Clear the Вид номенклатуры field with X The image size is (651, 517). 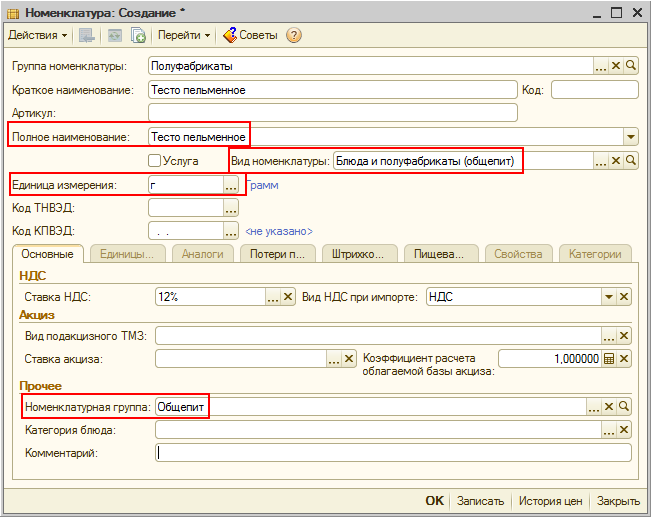pos(616,160)
